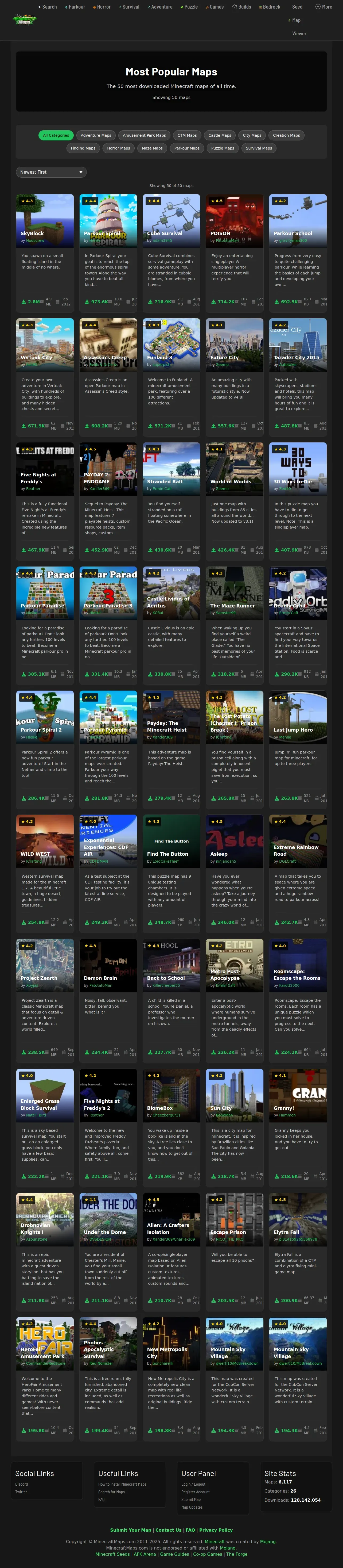The width and height of the screenshot is (343, 1568).
Task: Toggle the Adventure Maps category filter
Action: click(x=96, y=136)
